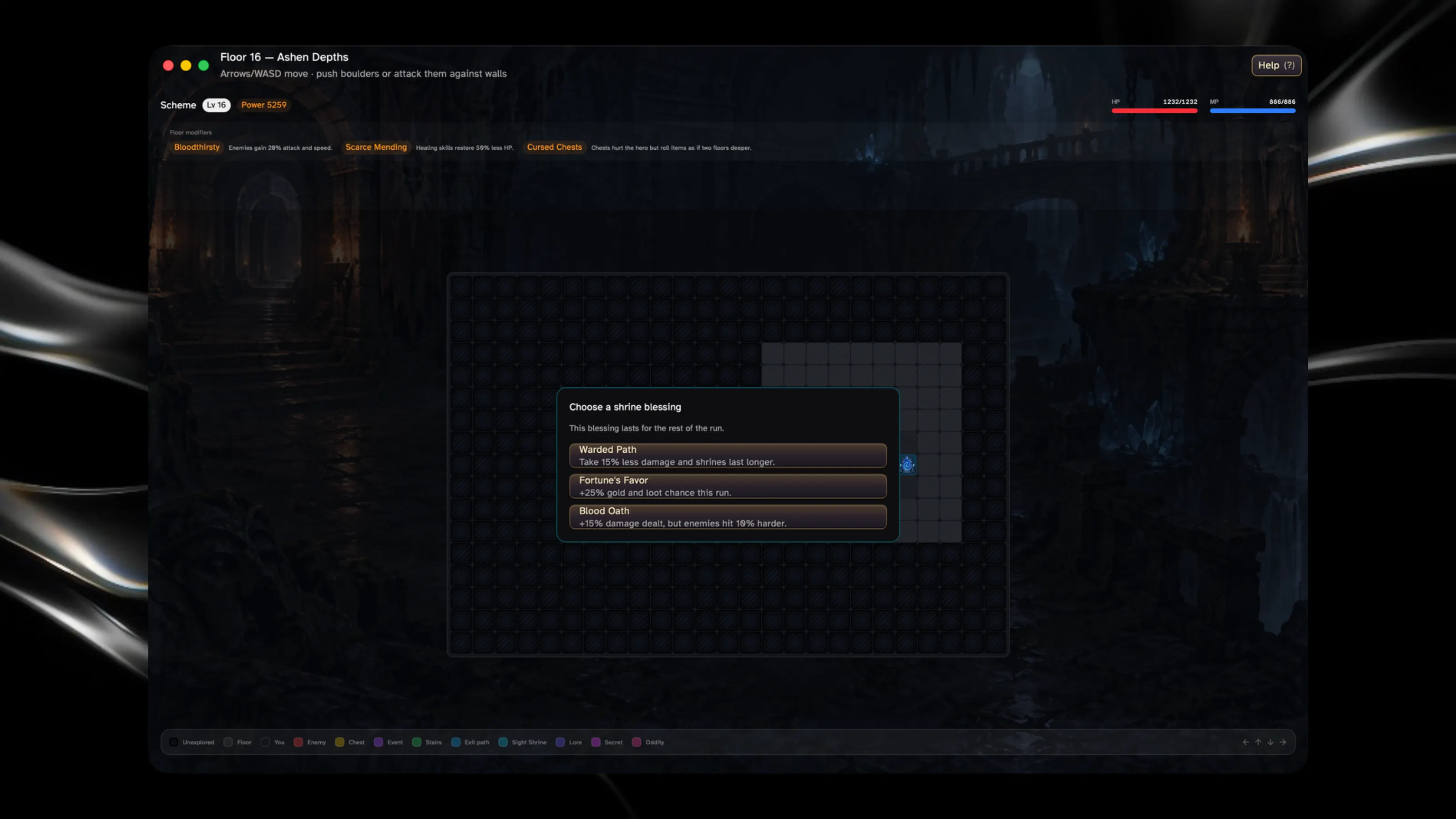Click the Scarce Mending modifier badge
Viewport: 1456px width, 819px height.
pyautogui.click(x=376, y=147)
